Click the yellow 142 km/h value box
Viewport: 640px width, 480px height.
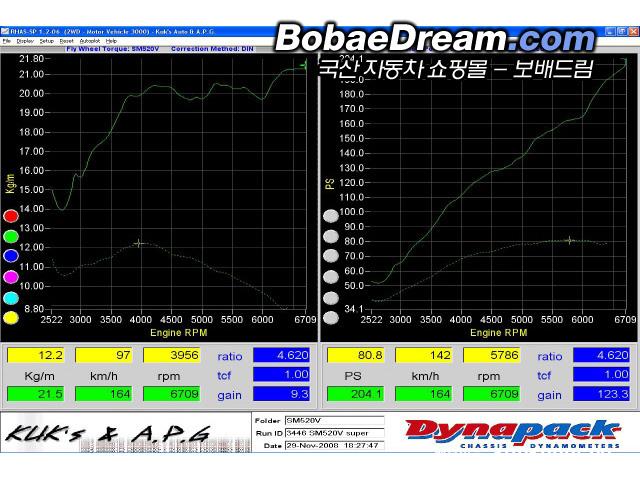[x=423, y=355]
